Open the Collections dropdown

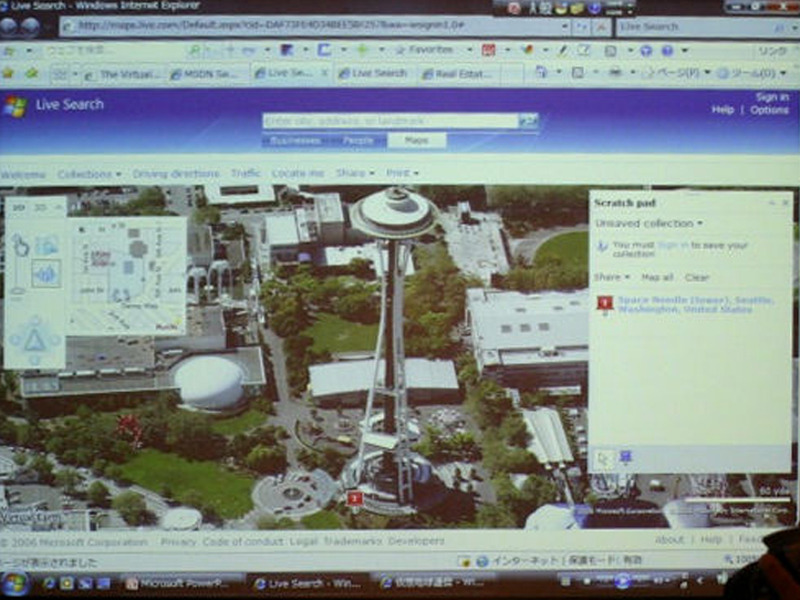pos(89,174)
